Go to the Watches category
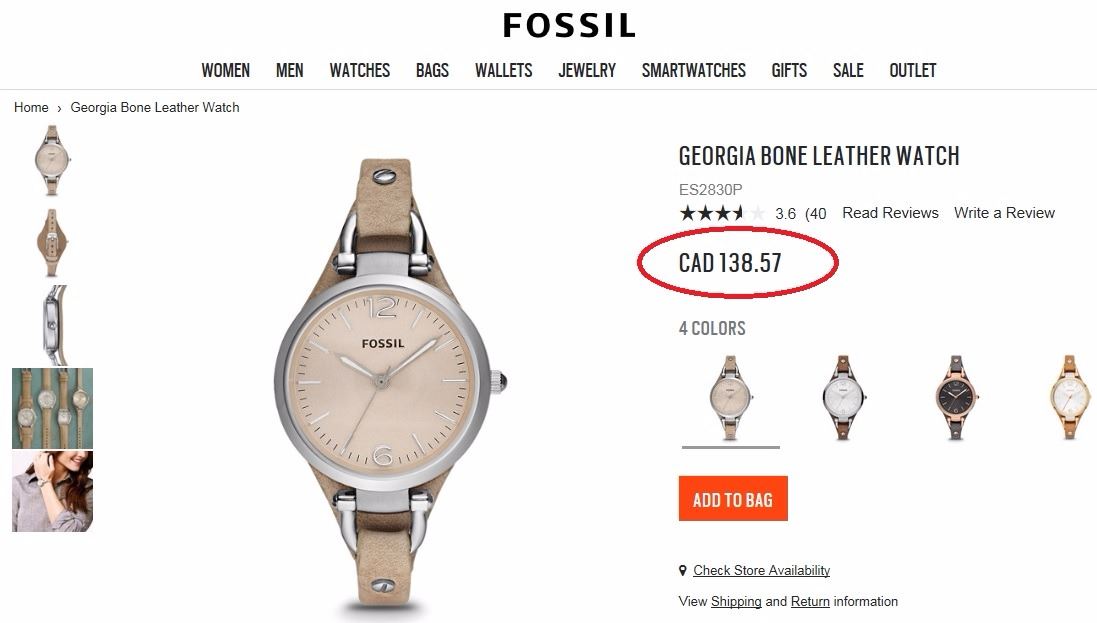This screenshot has height=623, width=1097. coord(360,70)
